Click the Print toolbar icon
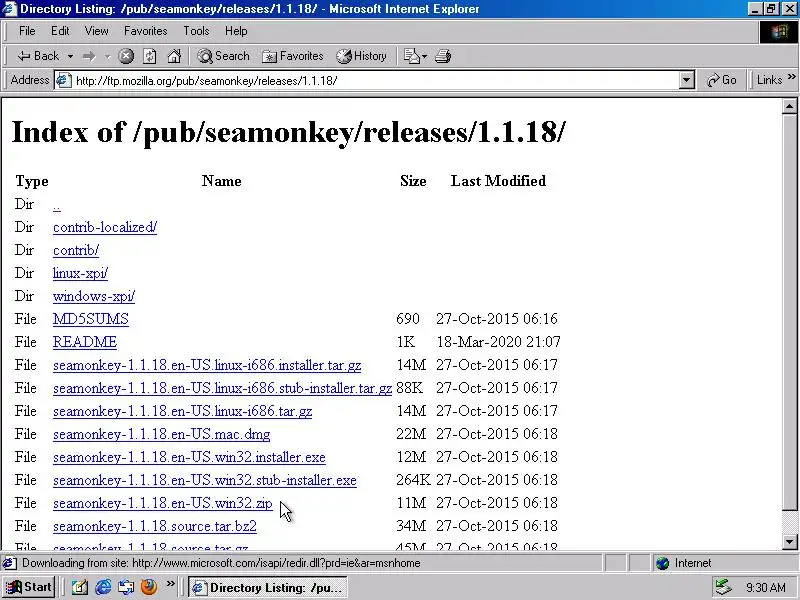This screenshot has width=800, height=600. pyautogui.click(x=443, y=56)
